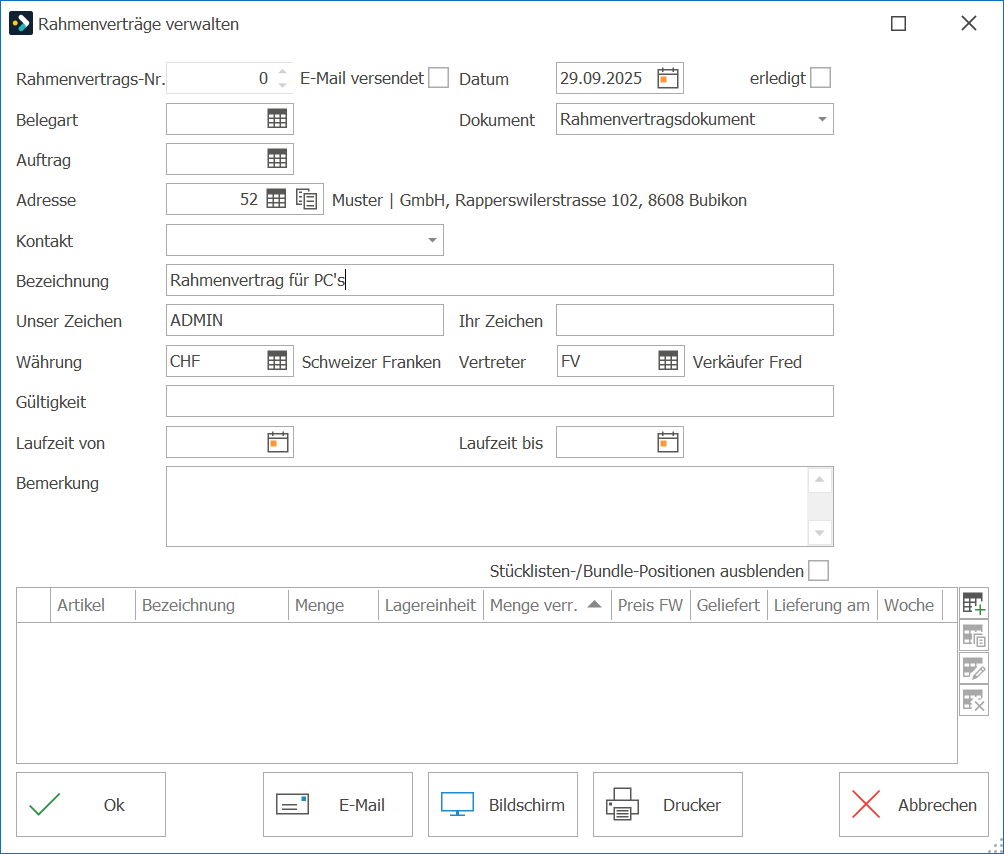
Task: Close the Rahmenverträge verwalten window
Action: [969, 24]
